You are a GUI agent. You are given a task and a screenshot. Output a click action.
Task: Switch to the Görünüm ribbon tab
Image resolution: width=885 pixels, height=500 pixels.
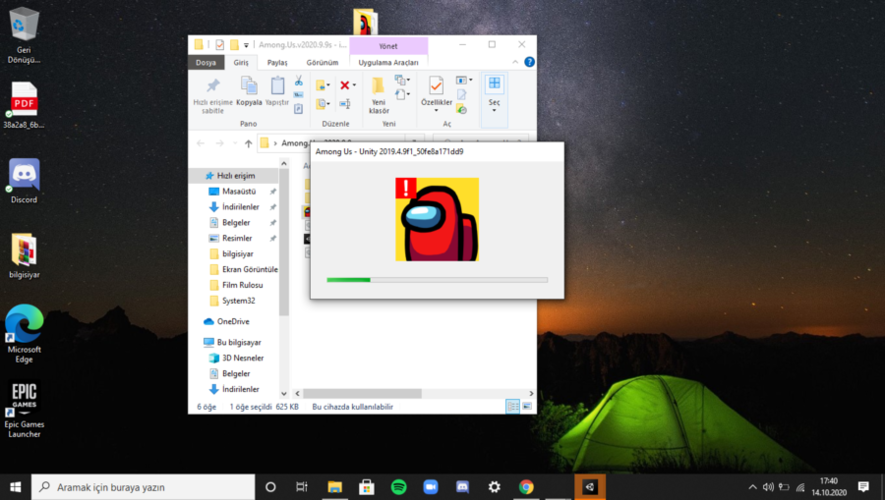click(x=322, y=63)
